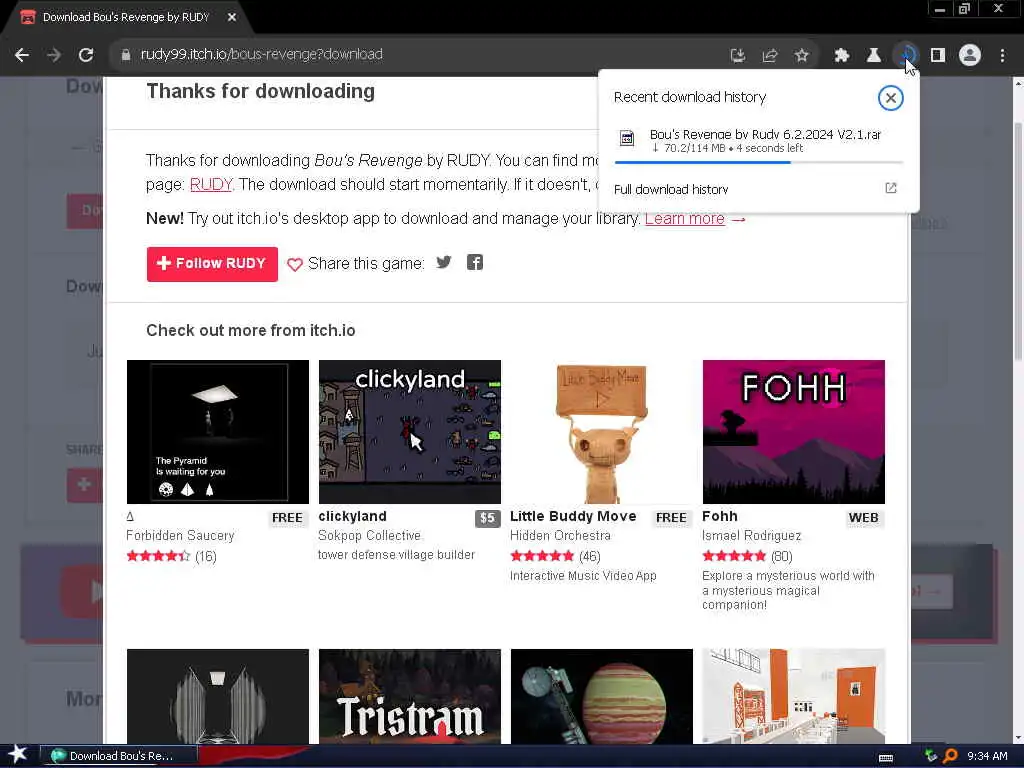Reload the current page
The width and height of the screenshot is (1024, 768).
[86, 55]
